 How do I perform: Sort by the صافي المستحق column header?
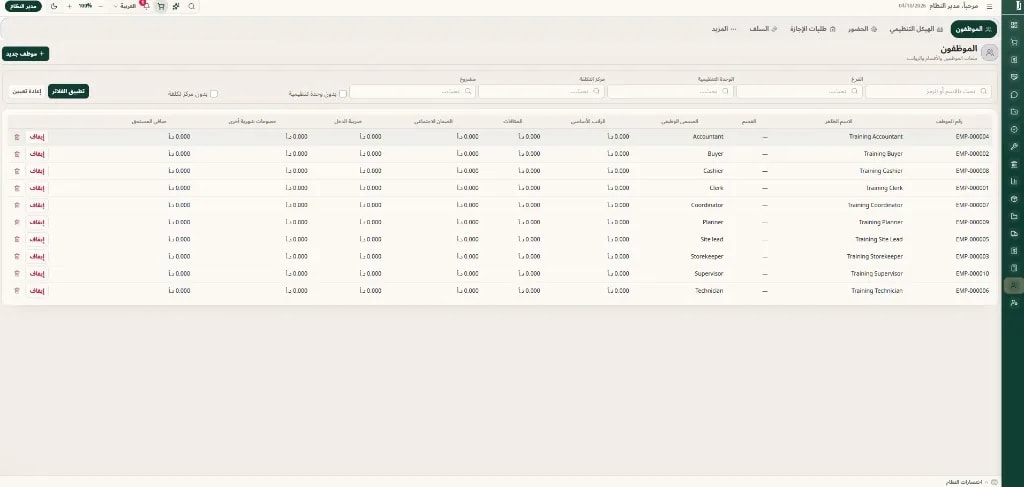(x=149, y=121)
